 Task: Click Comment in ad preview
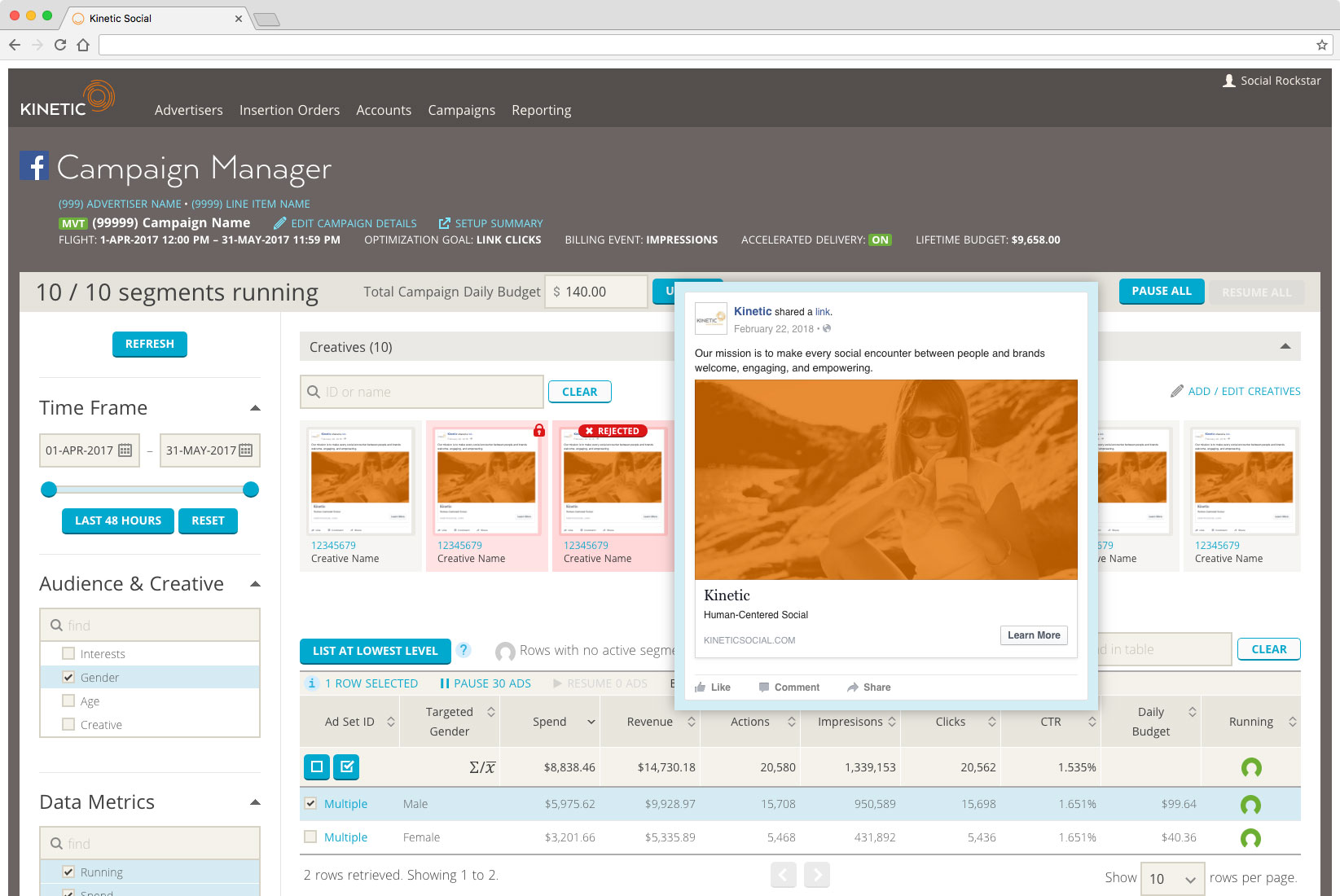pos(789,687)
